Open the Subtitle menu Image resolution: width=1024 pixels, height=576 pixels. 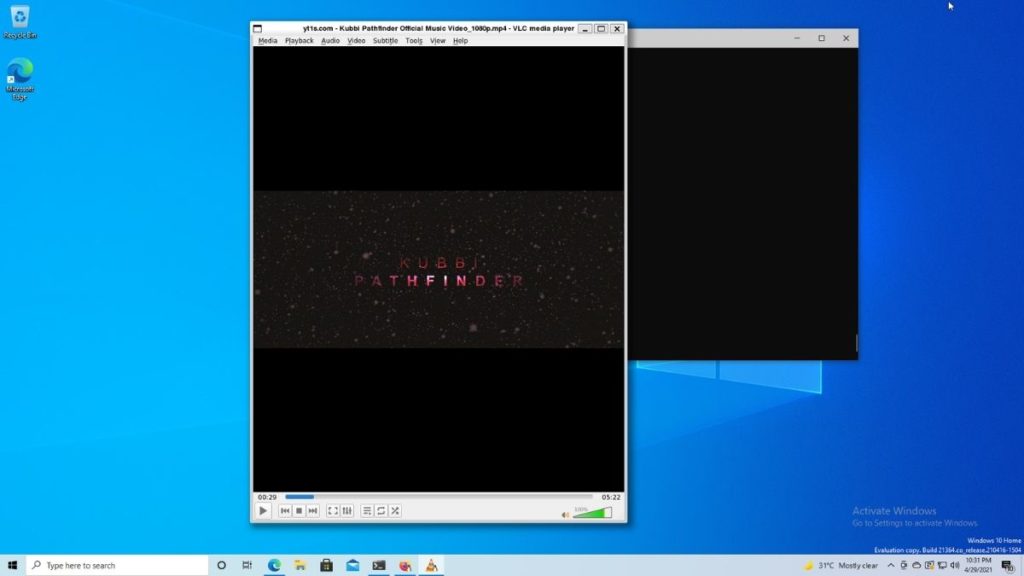pyautogui.click(x=385, y=41)
